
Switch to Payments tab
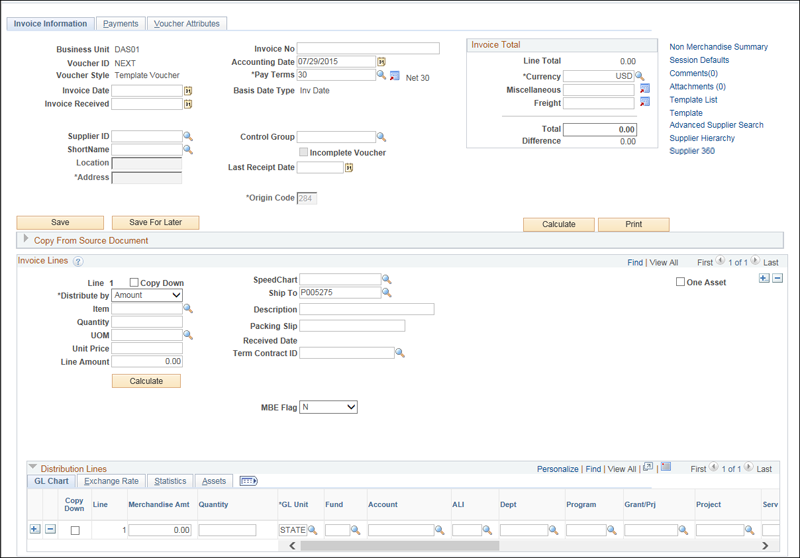[x=120, y=23]
